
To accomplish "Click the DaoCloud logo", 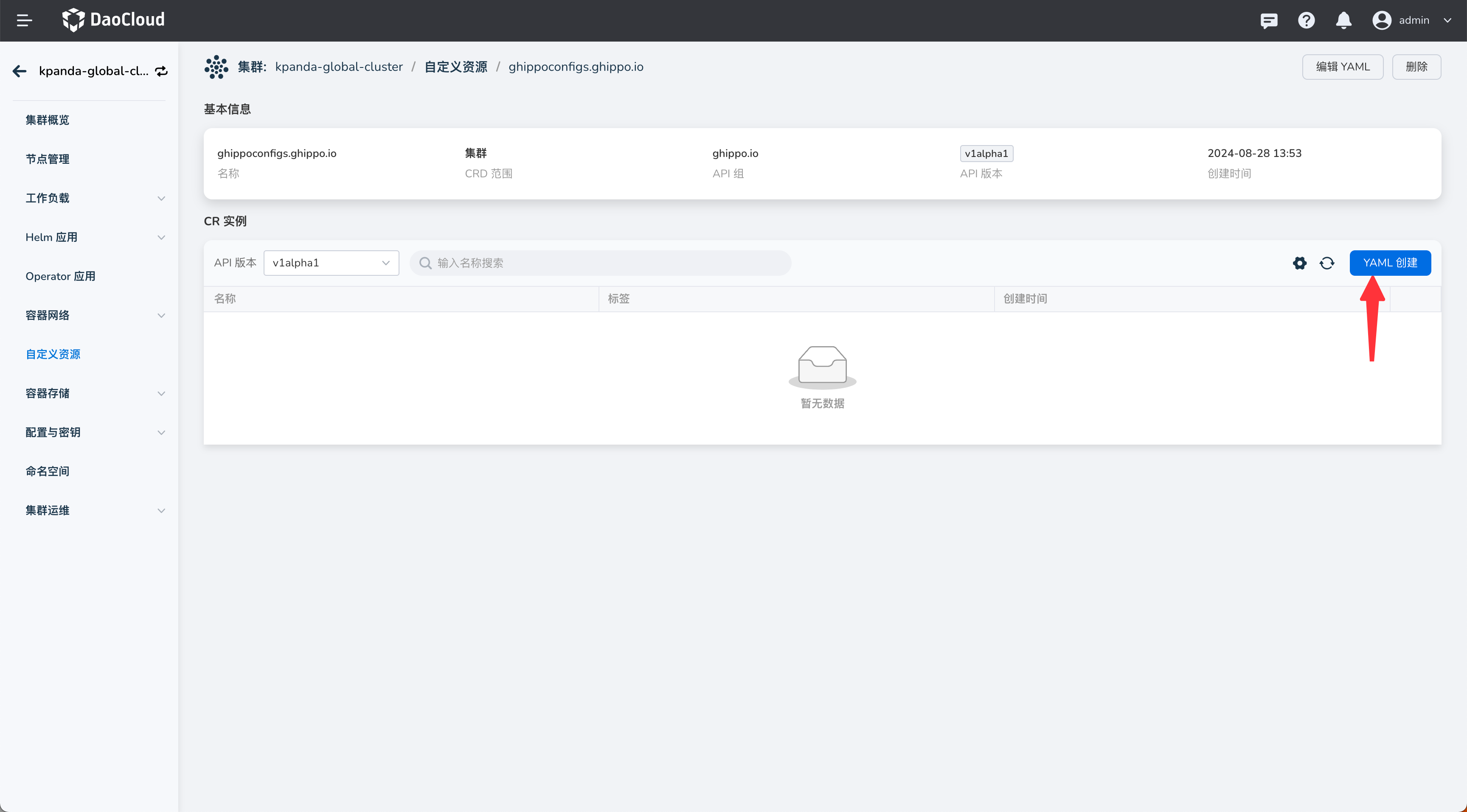I will pos(113,20).
